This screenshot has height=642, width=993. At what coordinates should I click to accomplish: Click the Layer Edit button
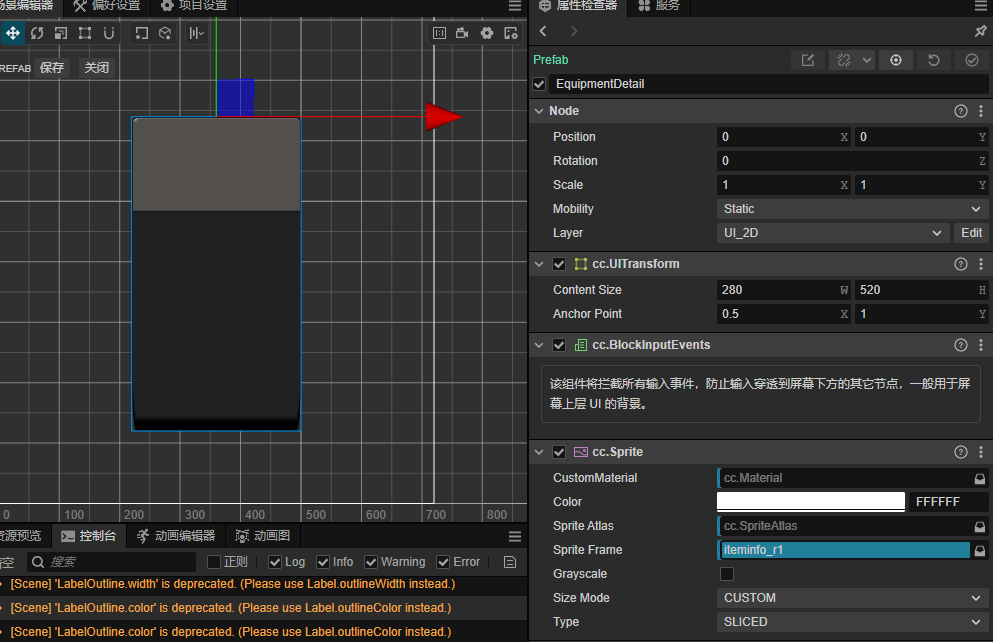(x=971, y=233)
